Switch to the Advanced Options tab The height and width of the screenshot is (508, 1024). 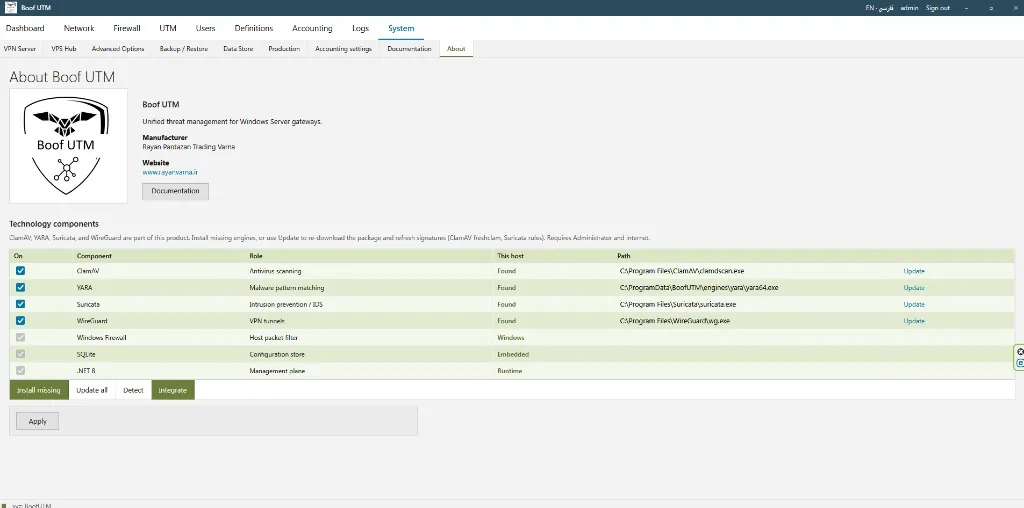(x=118, y=49)
